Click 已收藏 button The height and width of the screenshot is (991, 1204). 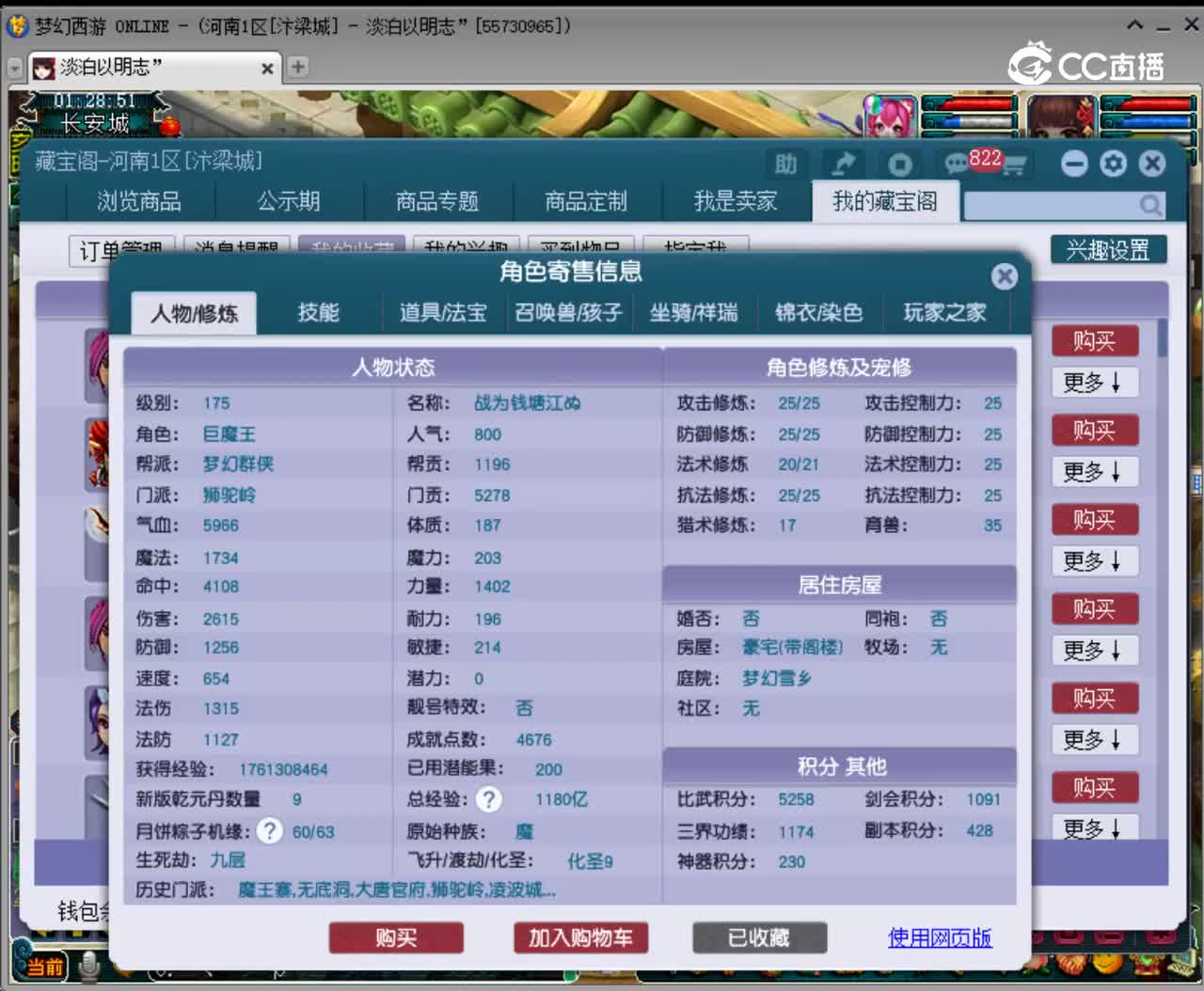[x=759, y=937]
